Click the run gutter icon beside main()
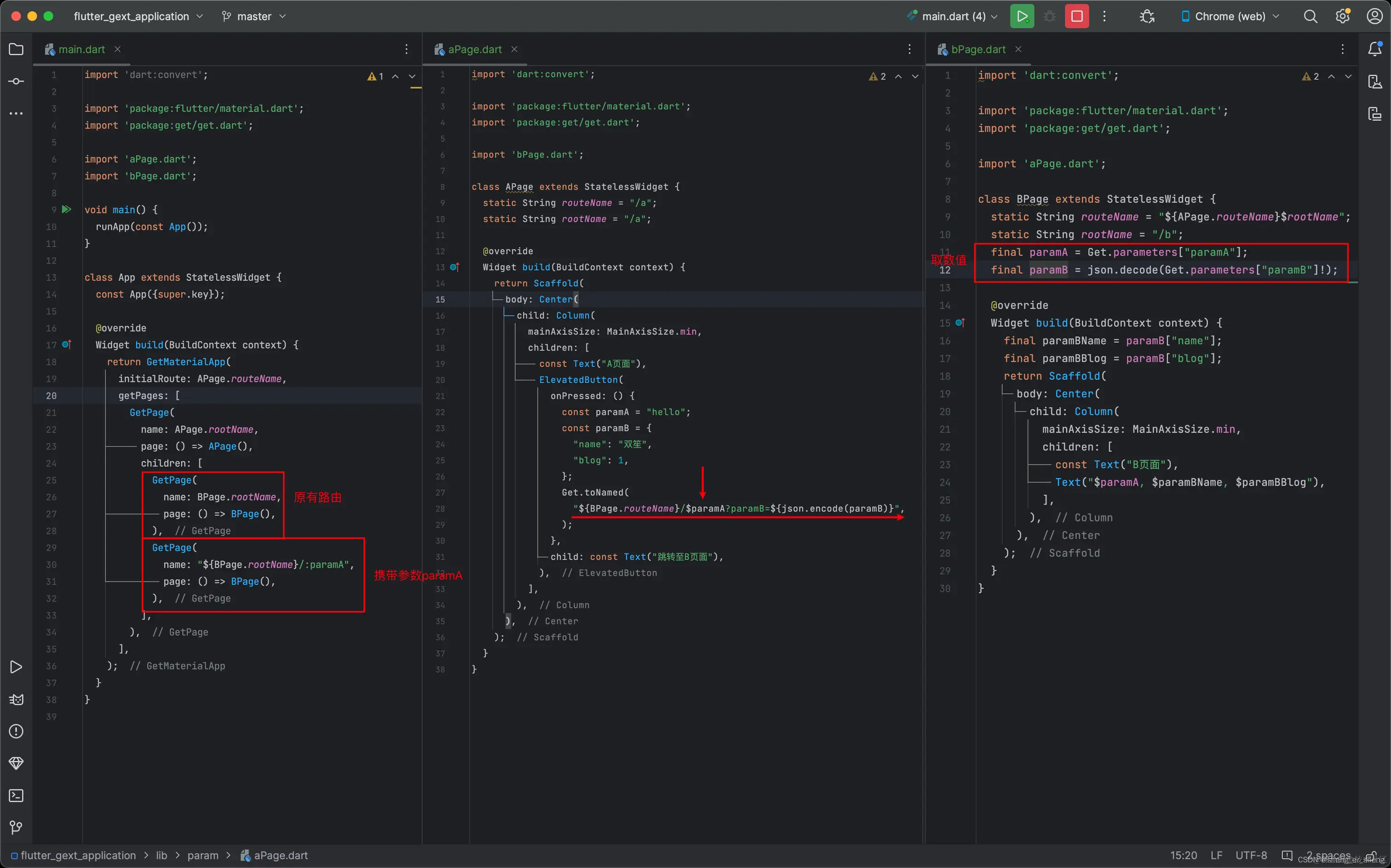Screen dimensions: 1391x868 click(x=67, y=210)
